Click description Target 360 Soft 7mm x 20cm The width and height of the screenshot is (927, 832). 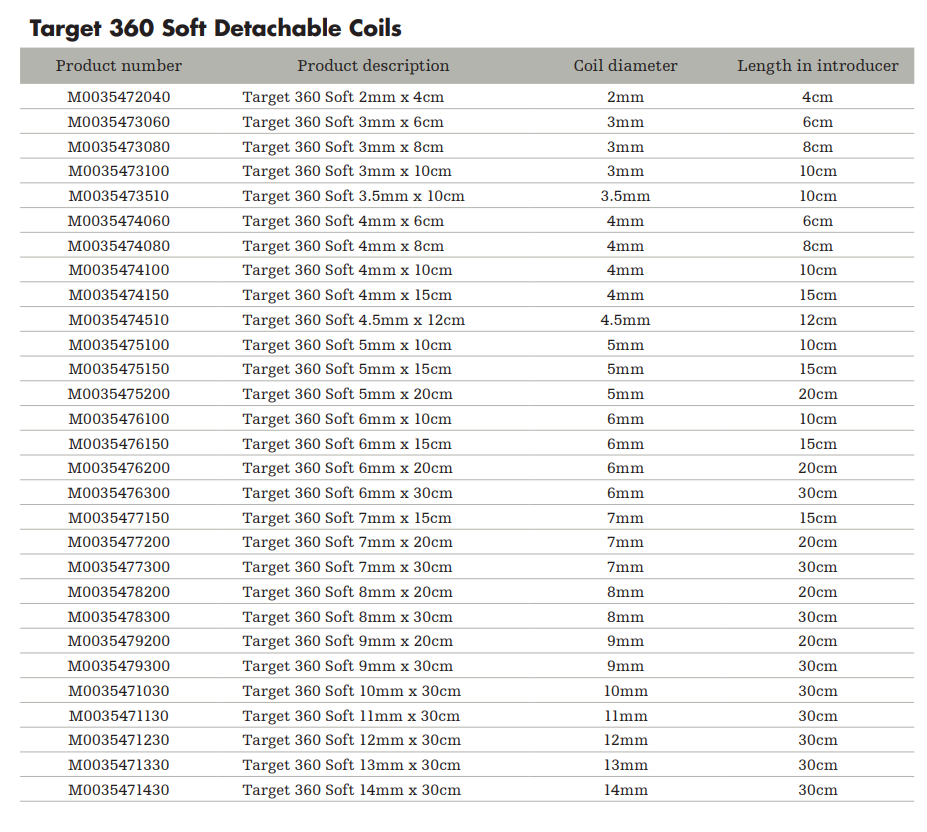tap(347, 542)
